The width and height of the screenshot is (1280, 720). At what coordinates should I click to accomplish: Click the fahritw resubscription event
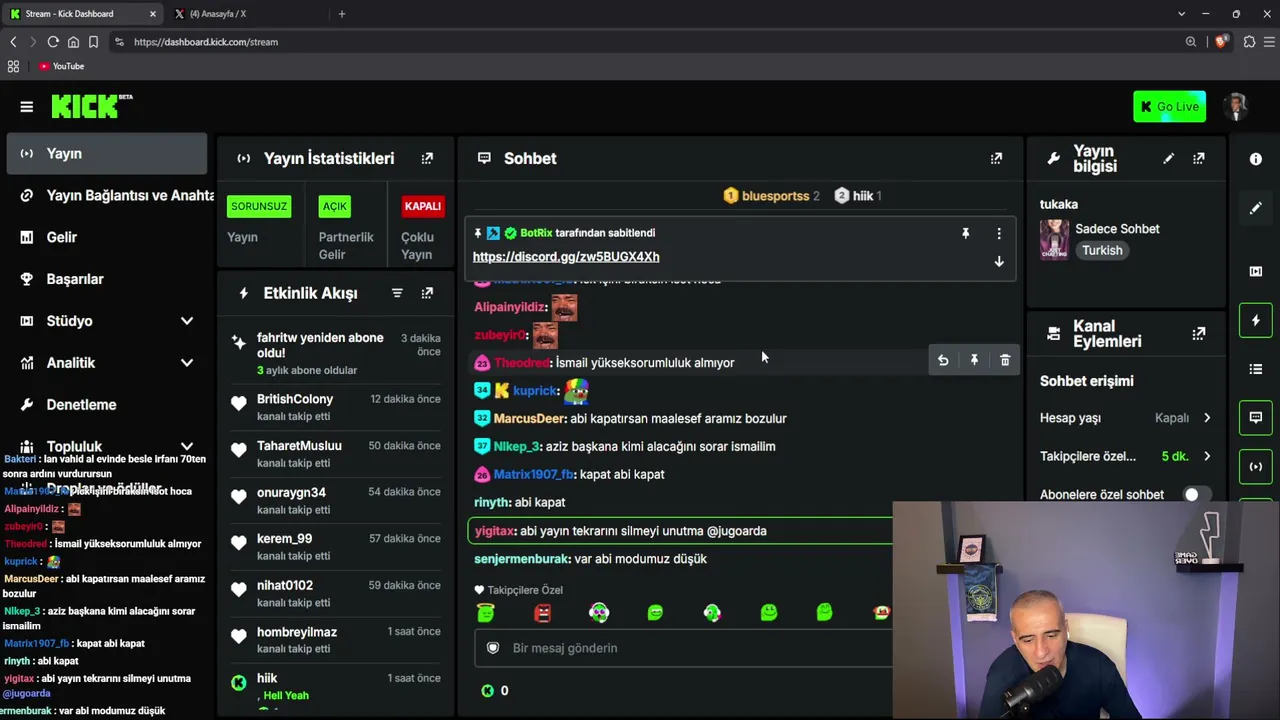tap(335, 353)
